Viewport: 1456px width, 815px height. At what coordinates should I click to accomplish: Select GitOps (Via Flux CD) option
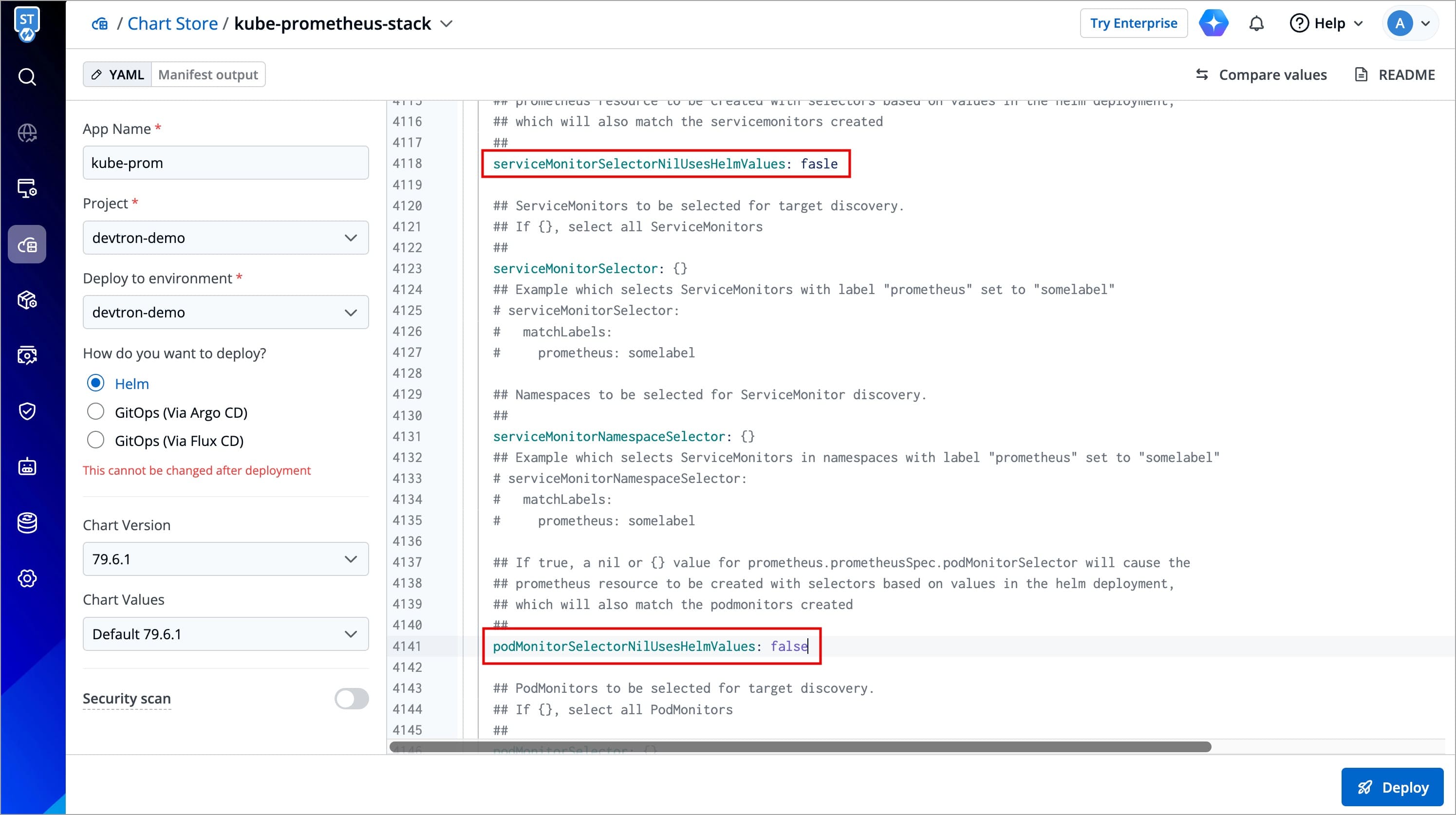tap(95, 440)
